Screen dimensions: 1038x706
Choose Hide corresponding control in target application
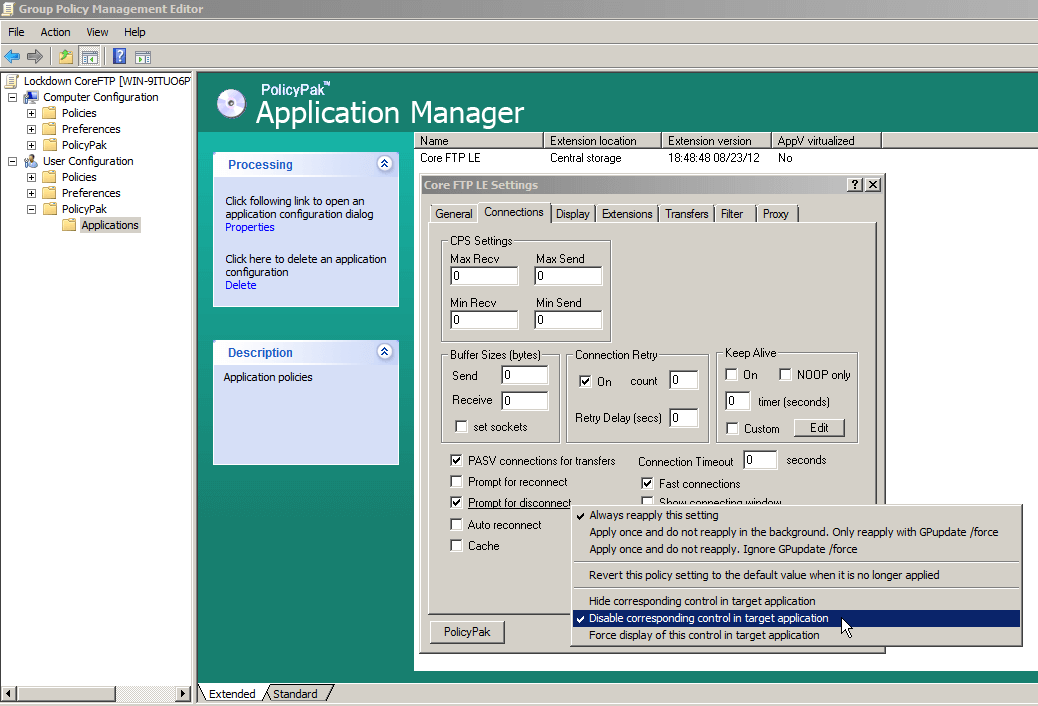[796, 601]
